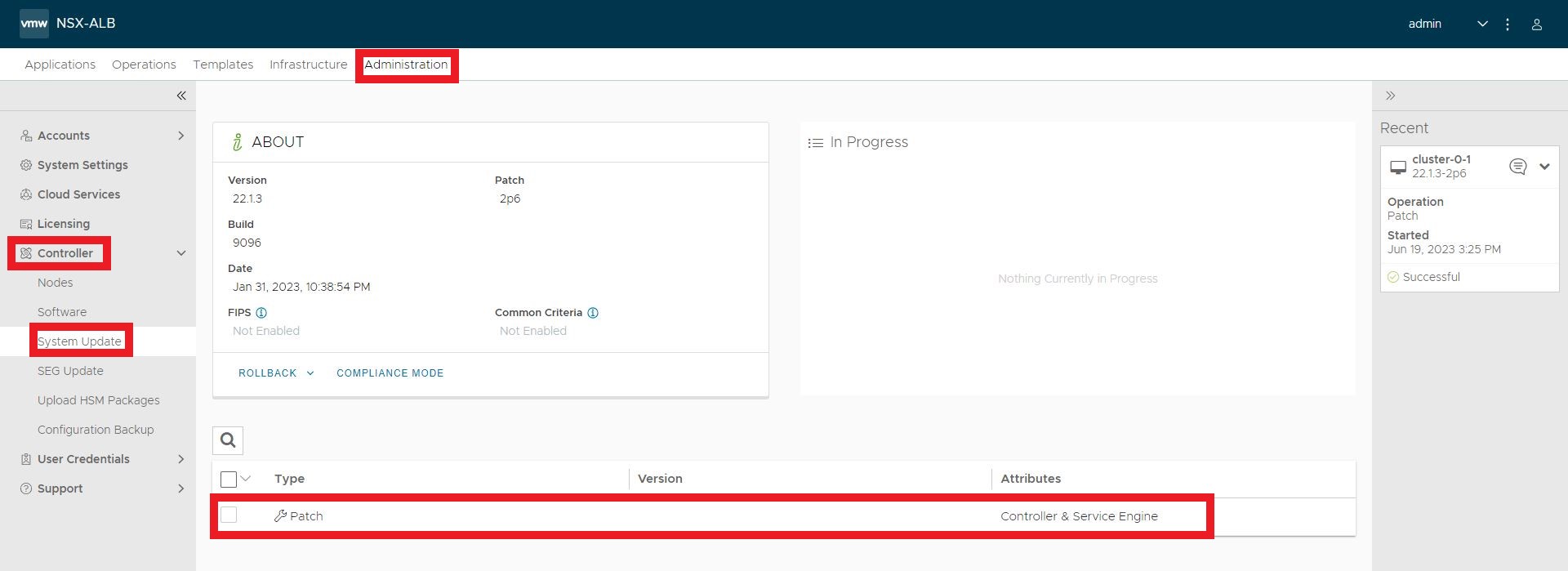Click the patch value 2p6
Viewport: 1568px width, 571px height.
tap(510, 199)
